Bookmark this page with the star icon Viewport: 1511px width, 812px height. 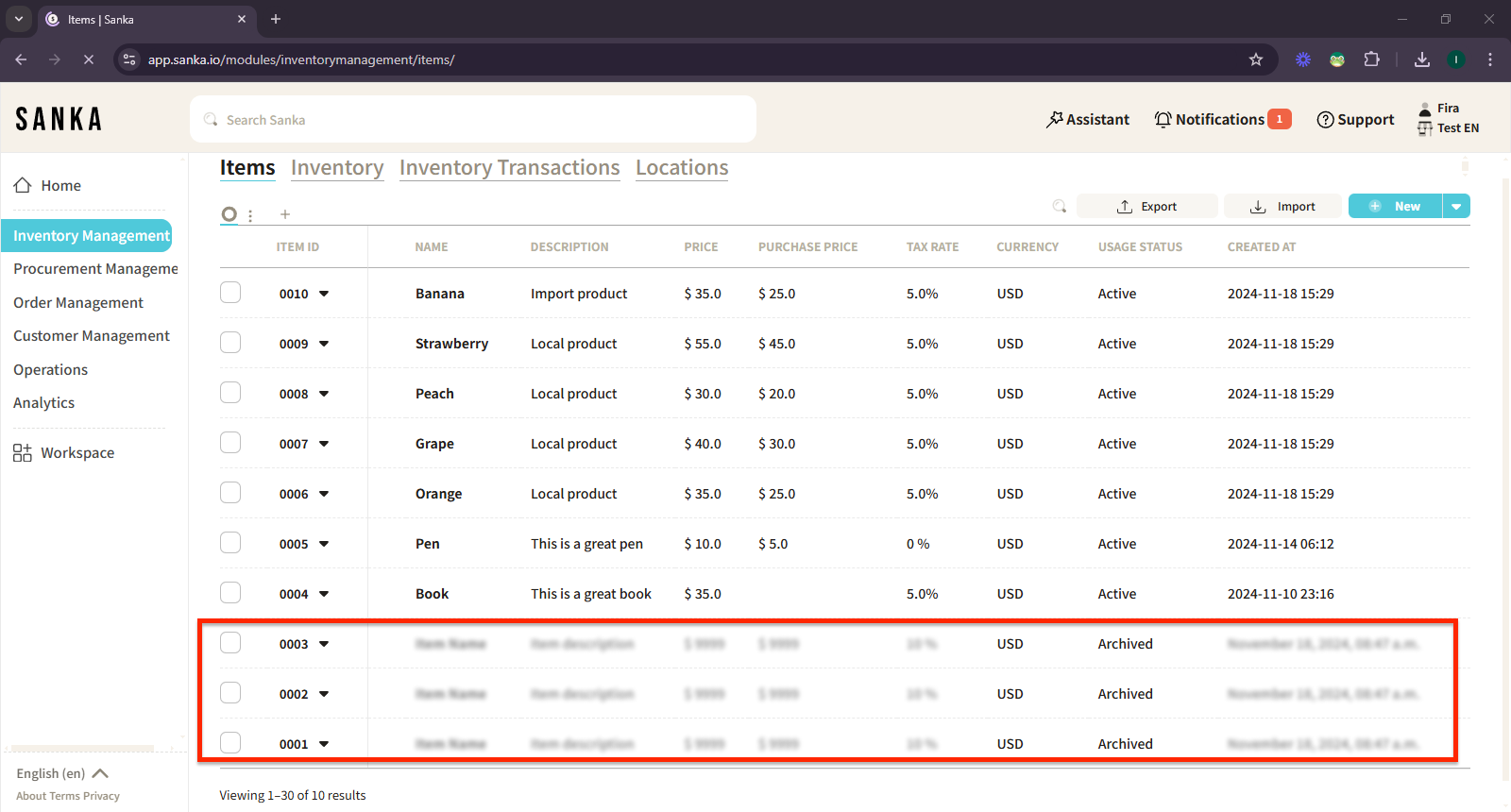(1256, 59)
